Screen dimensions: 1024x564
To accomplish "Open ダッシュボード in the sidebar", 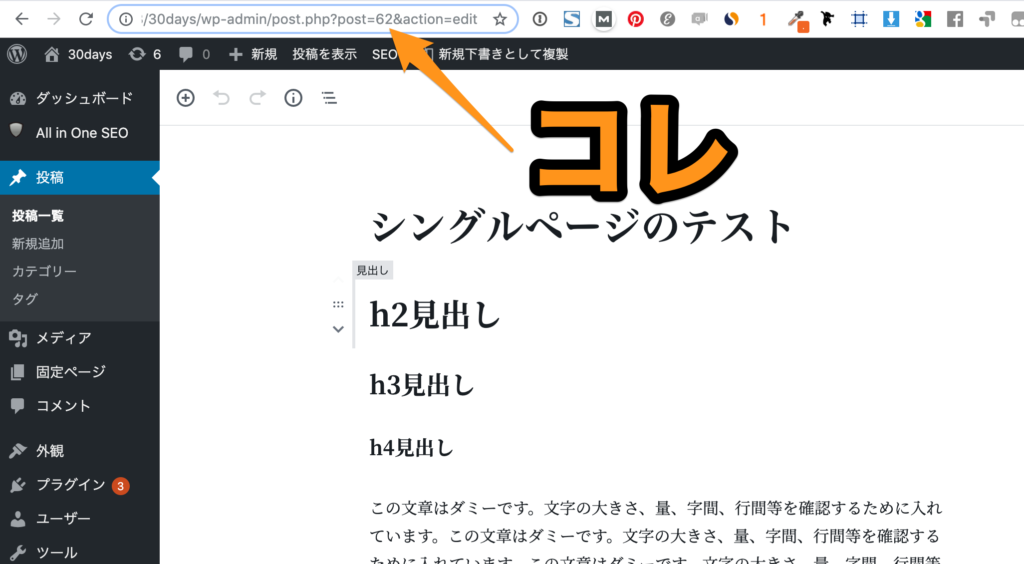I will coord(83,98).
